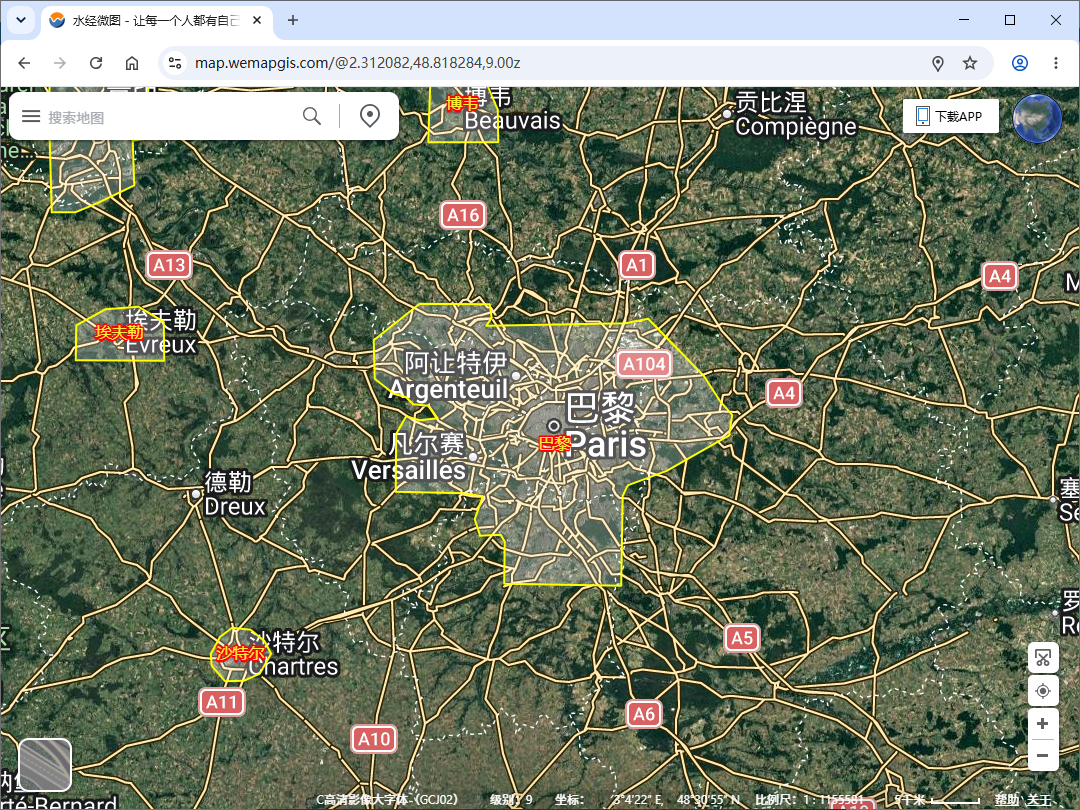Click the A11 highway shield
This screenshot has height=810, width=1080.
[x=222, y=702]
